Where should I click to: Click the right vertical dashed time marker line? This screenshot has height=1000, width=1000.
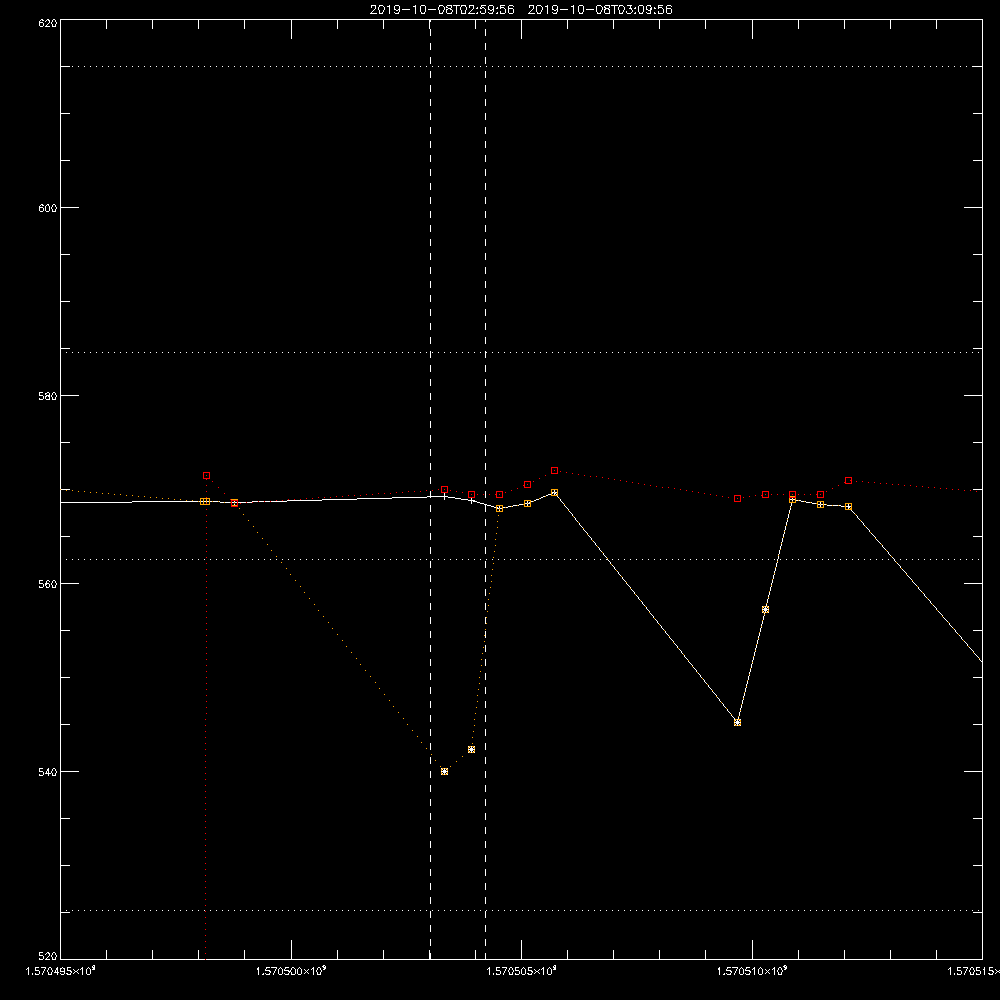coord(486,489)
